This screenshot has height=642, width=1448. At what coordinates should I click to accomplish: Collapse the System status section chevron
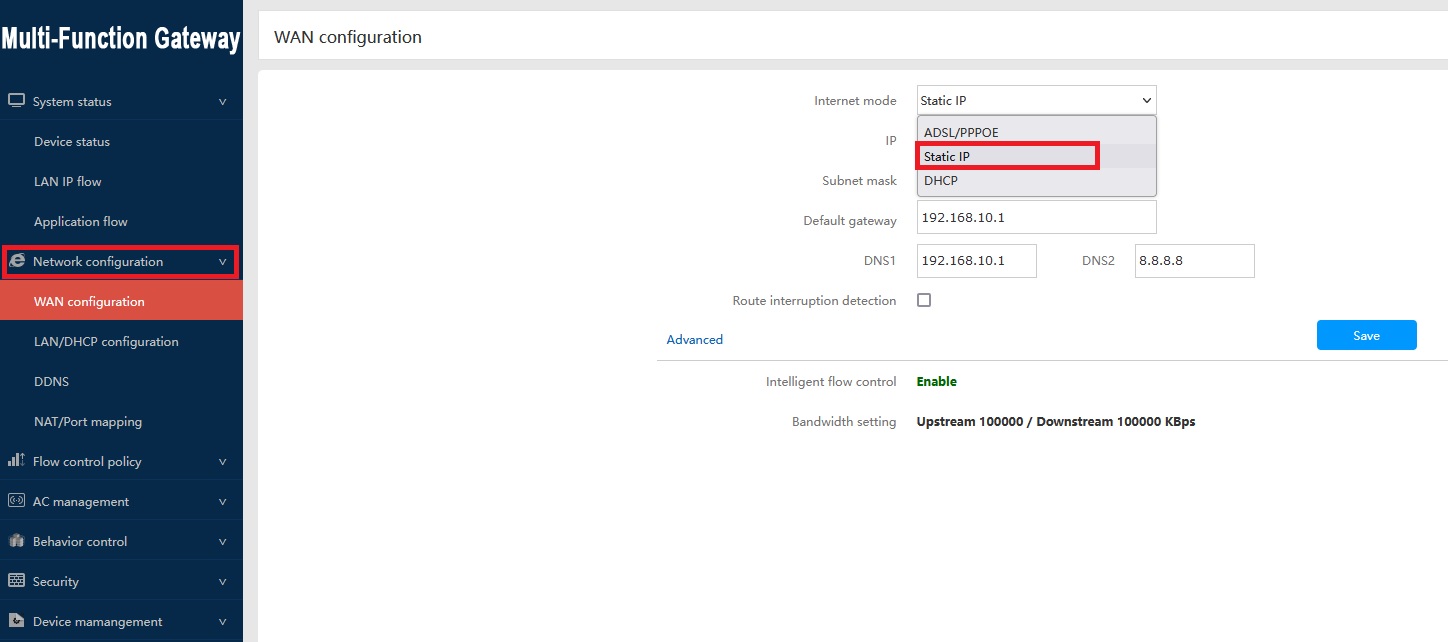(222, 102)
